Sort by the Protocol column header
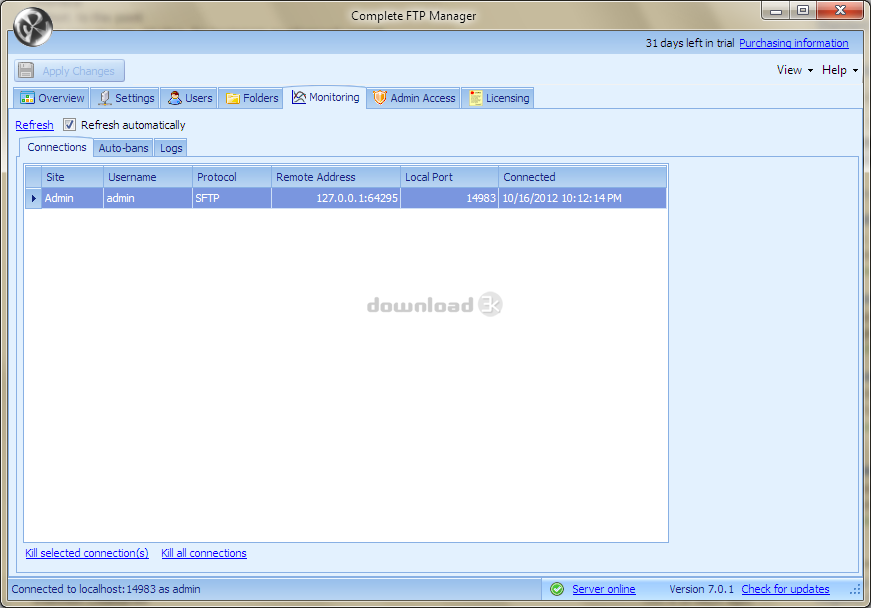This screenshot has width=871, height=608. tap(232, 177)
